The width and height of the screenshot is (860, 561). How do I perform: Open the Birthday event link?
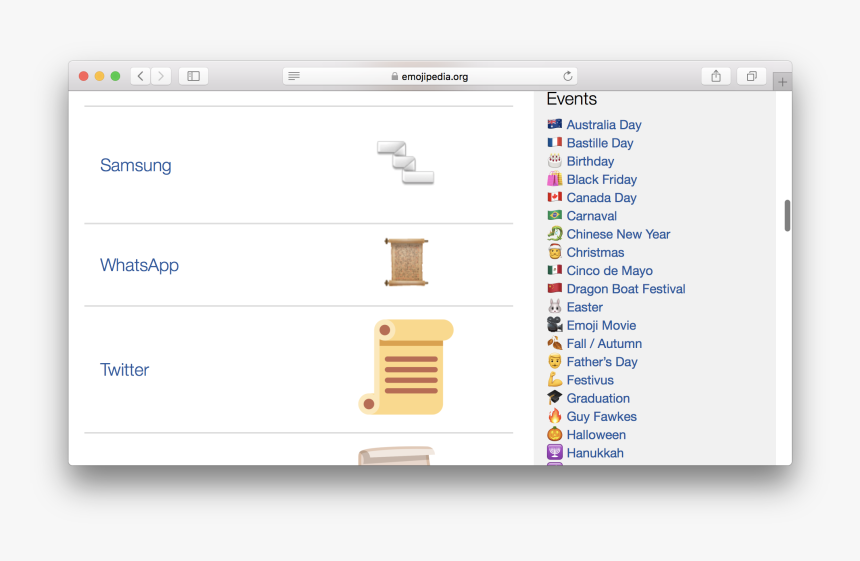tap(590, 161)
